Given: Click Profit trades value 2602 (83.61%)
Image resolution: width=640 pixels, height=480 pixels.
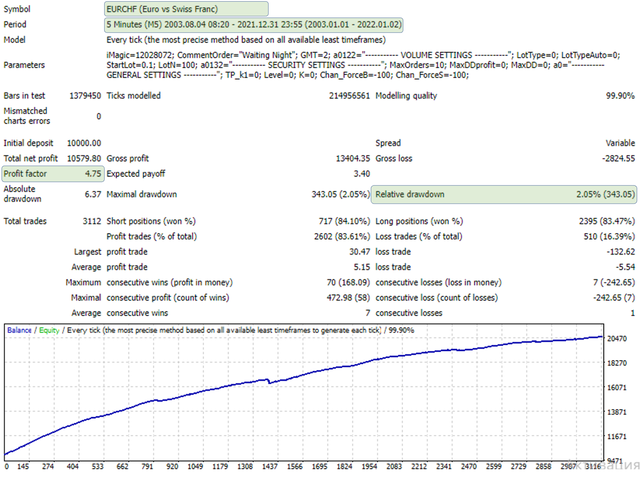Looking at the screenshot, I should [x=342, y=237].
